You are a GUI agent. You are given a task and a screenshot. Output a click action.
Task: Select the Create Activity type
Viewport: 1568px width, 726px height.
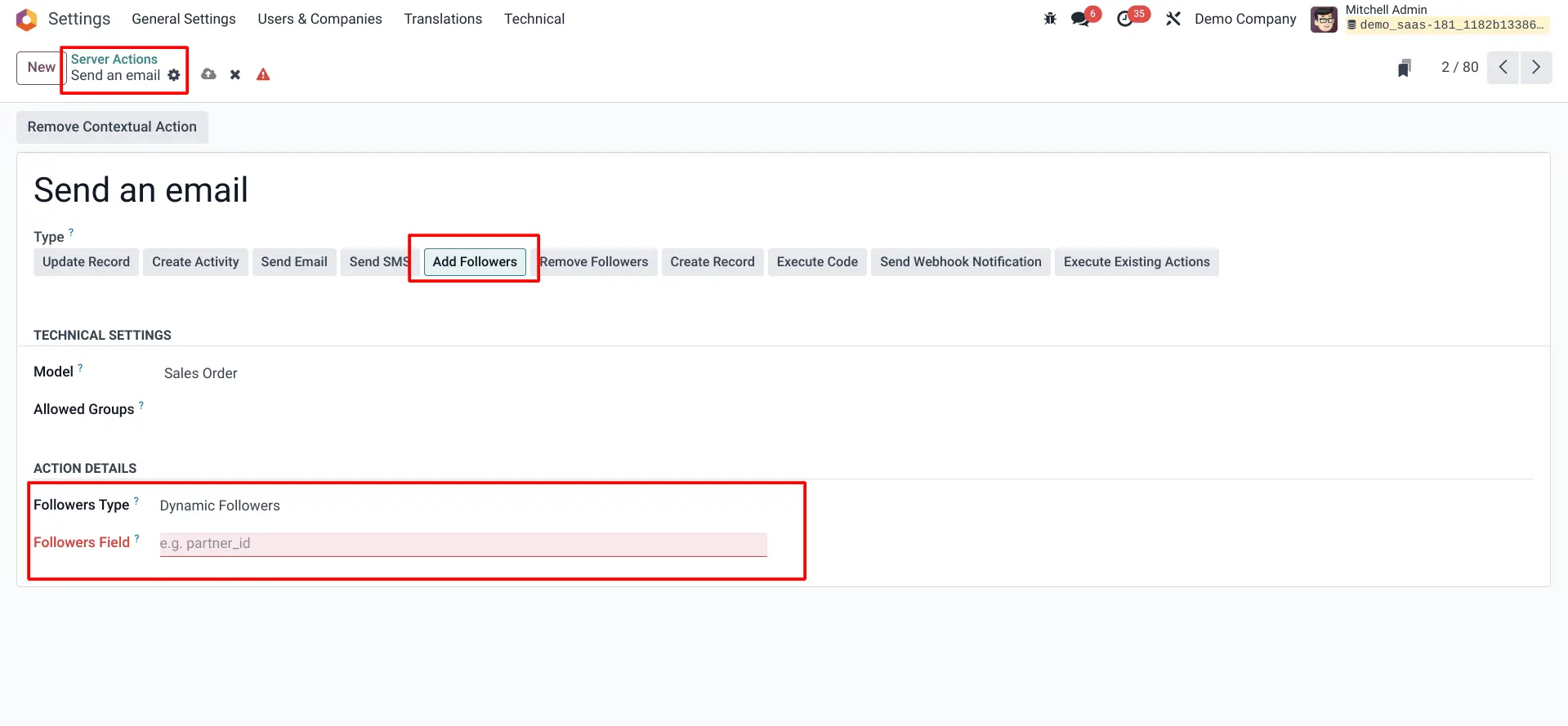click(195, 262)
